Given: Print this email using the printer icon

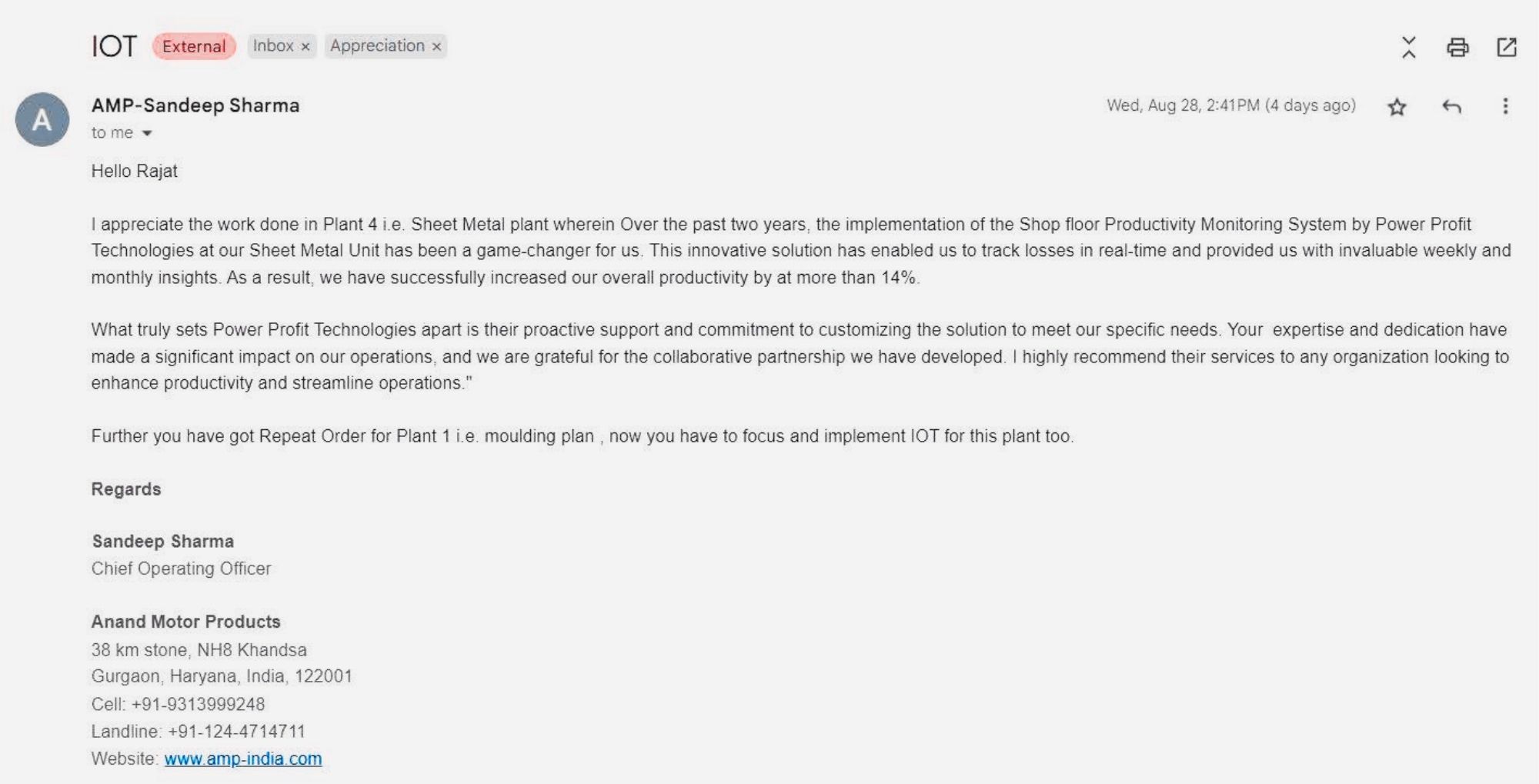Looking at the screenshot, I should 1457,48.
